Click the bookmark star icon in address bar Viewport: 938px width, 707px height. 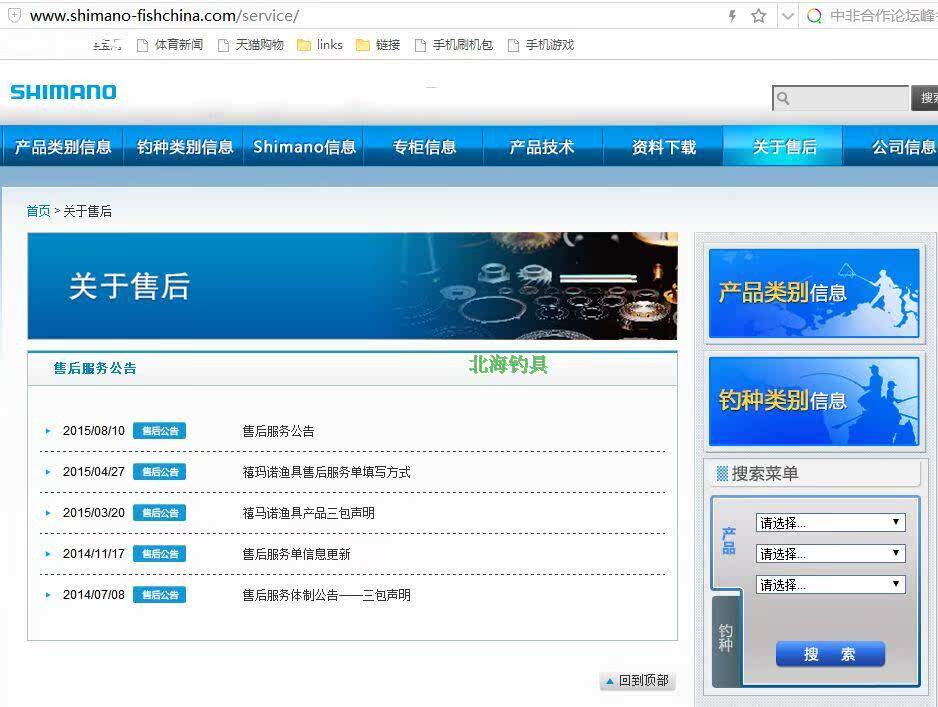pyautogui.click(x=759, y=16)
